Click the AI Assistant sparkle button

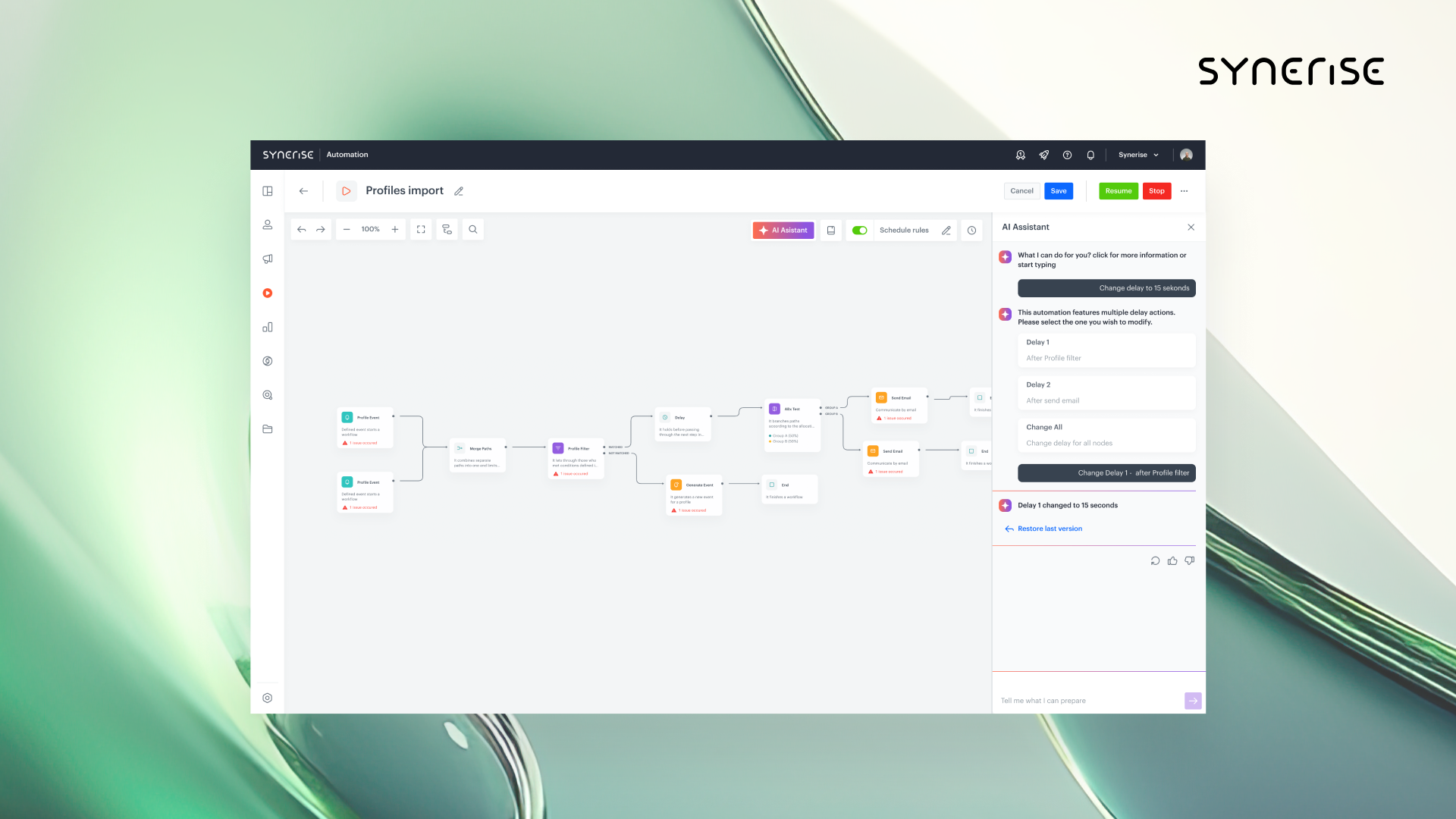pyautogui.click(x=783, y=231)
